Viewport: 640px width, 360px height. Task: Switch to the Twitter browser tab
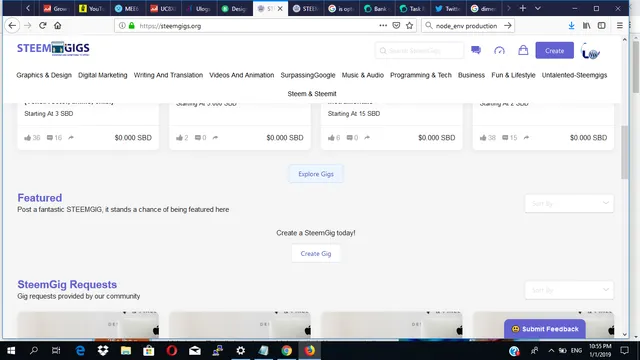pos(448,8)
